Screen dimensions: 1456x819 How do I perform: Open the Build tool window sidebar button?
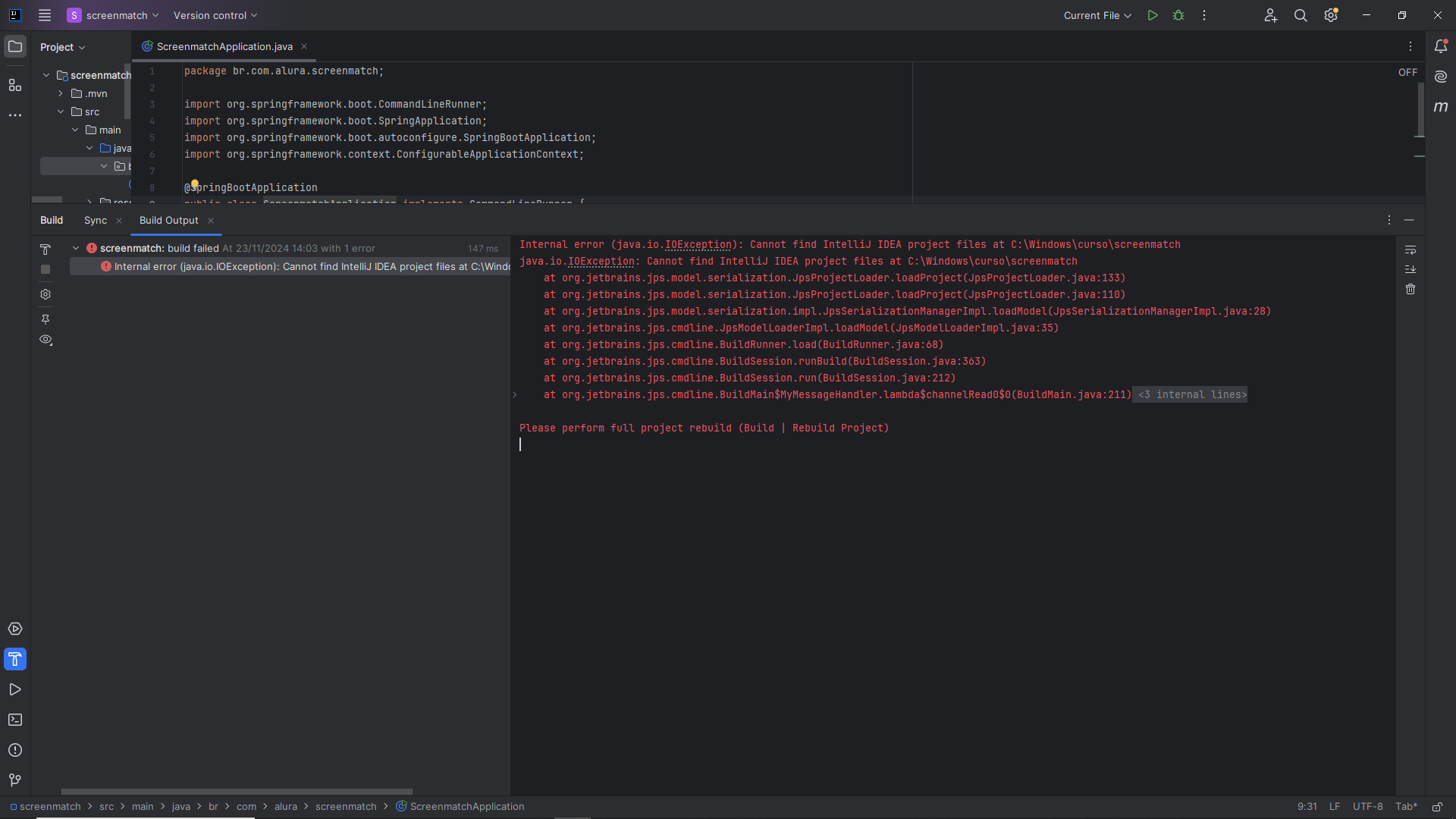pos(15,659)
